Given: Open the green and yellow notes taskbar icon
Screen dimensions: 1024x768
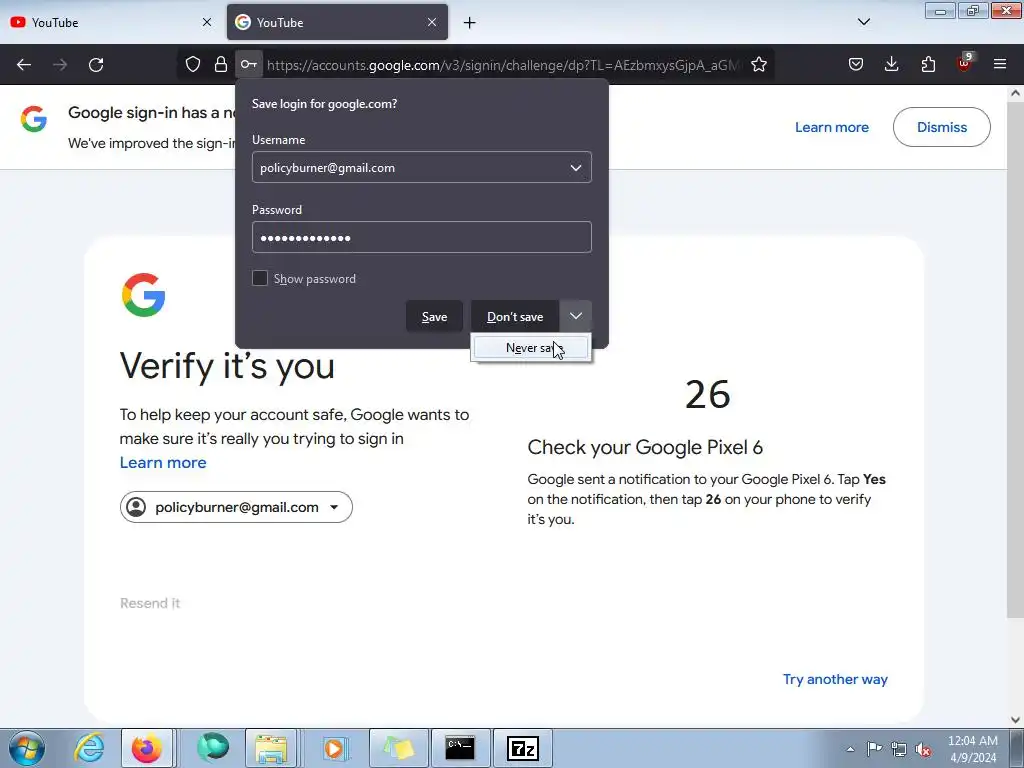Looking at the screenshot, I should 399,748.
